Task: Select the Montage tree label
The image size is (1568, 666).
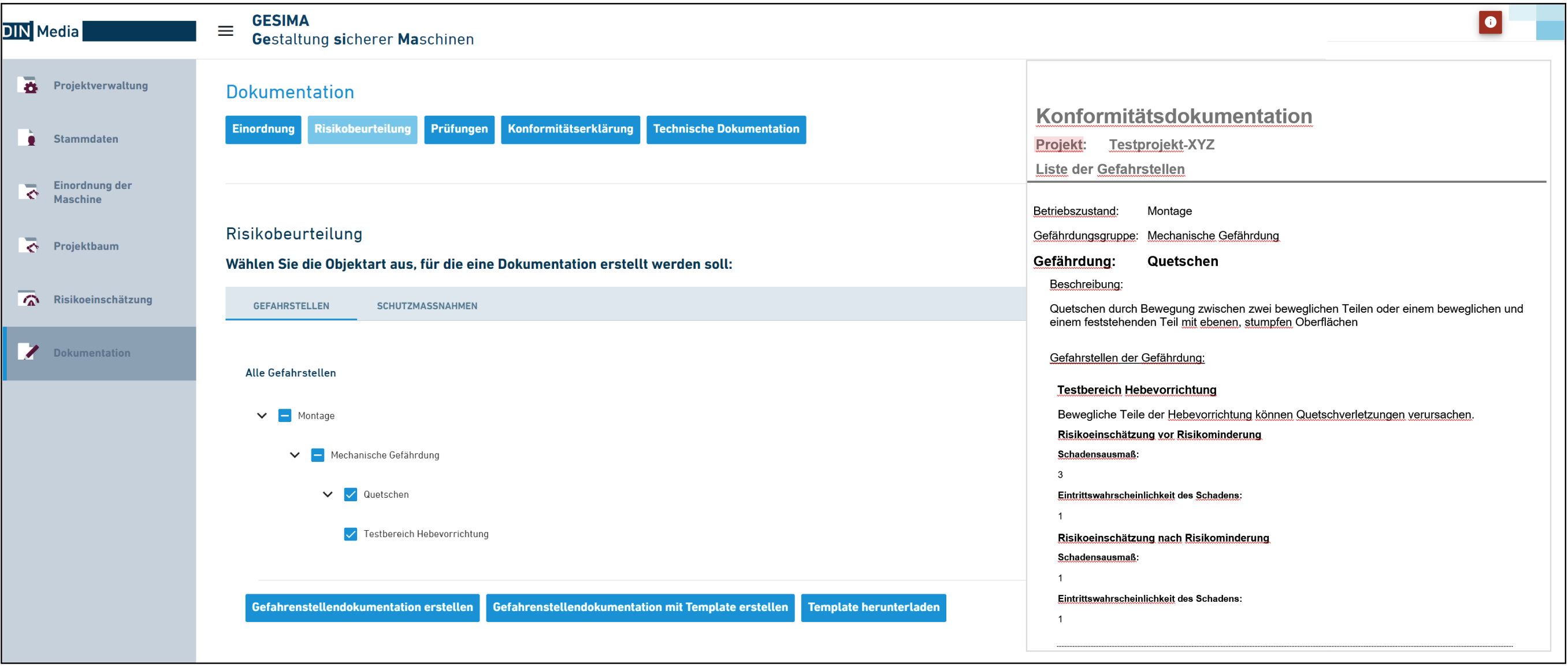Action: pyautogui.click(x=316, y=416)
